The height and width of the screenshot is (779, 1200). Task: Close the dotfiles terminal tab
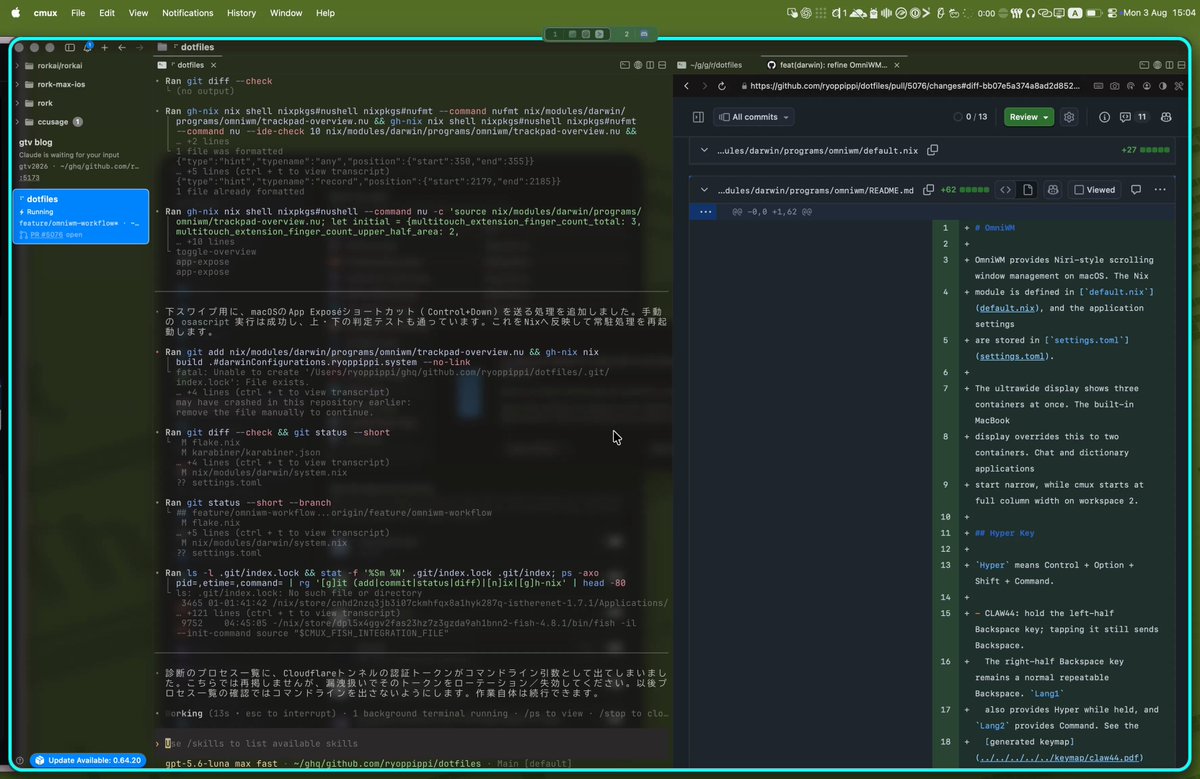213,65
